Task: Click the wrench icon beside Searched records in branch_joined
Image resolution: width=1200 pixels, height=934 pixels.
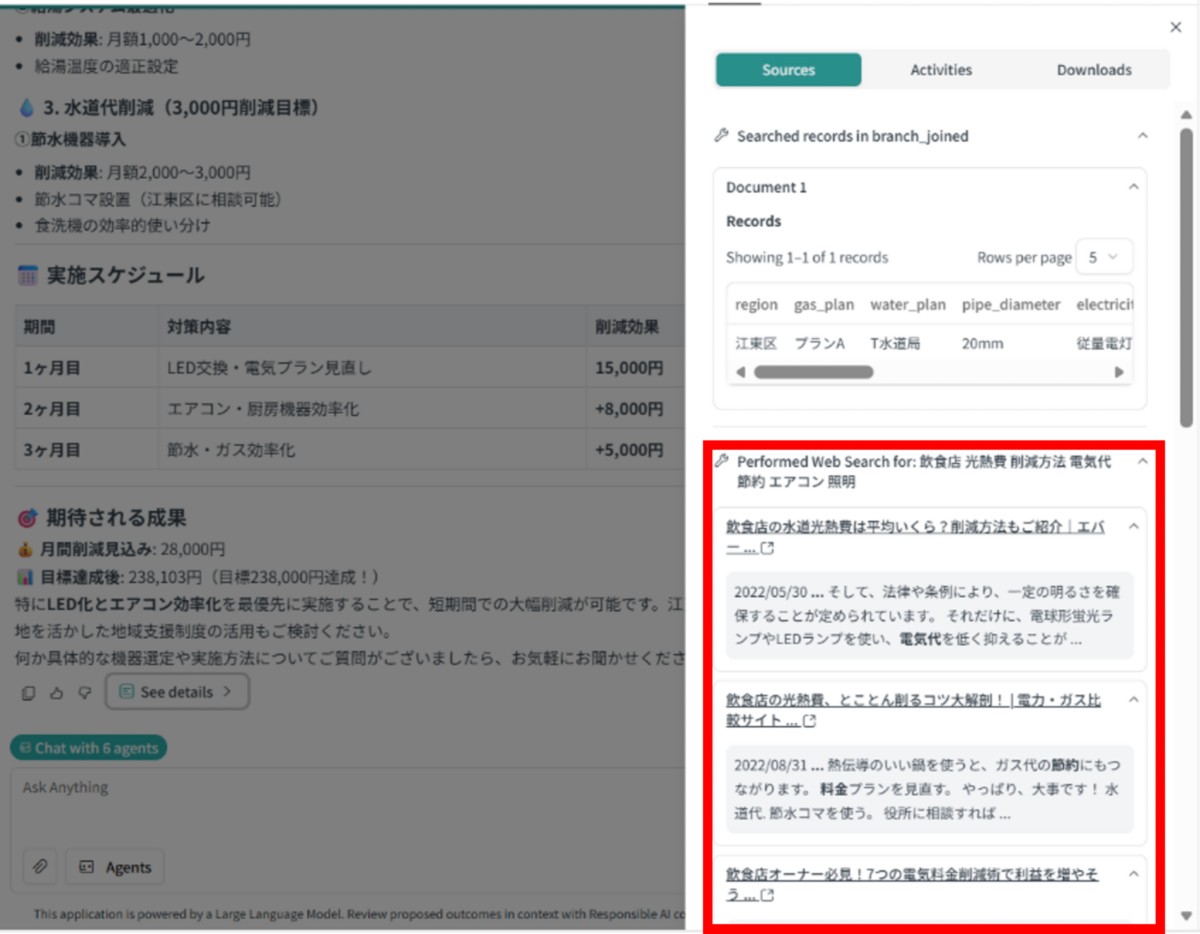Action: 724,136
